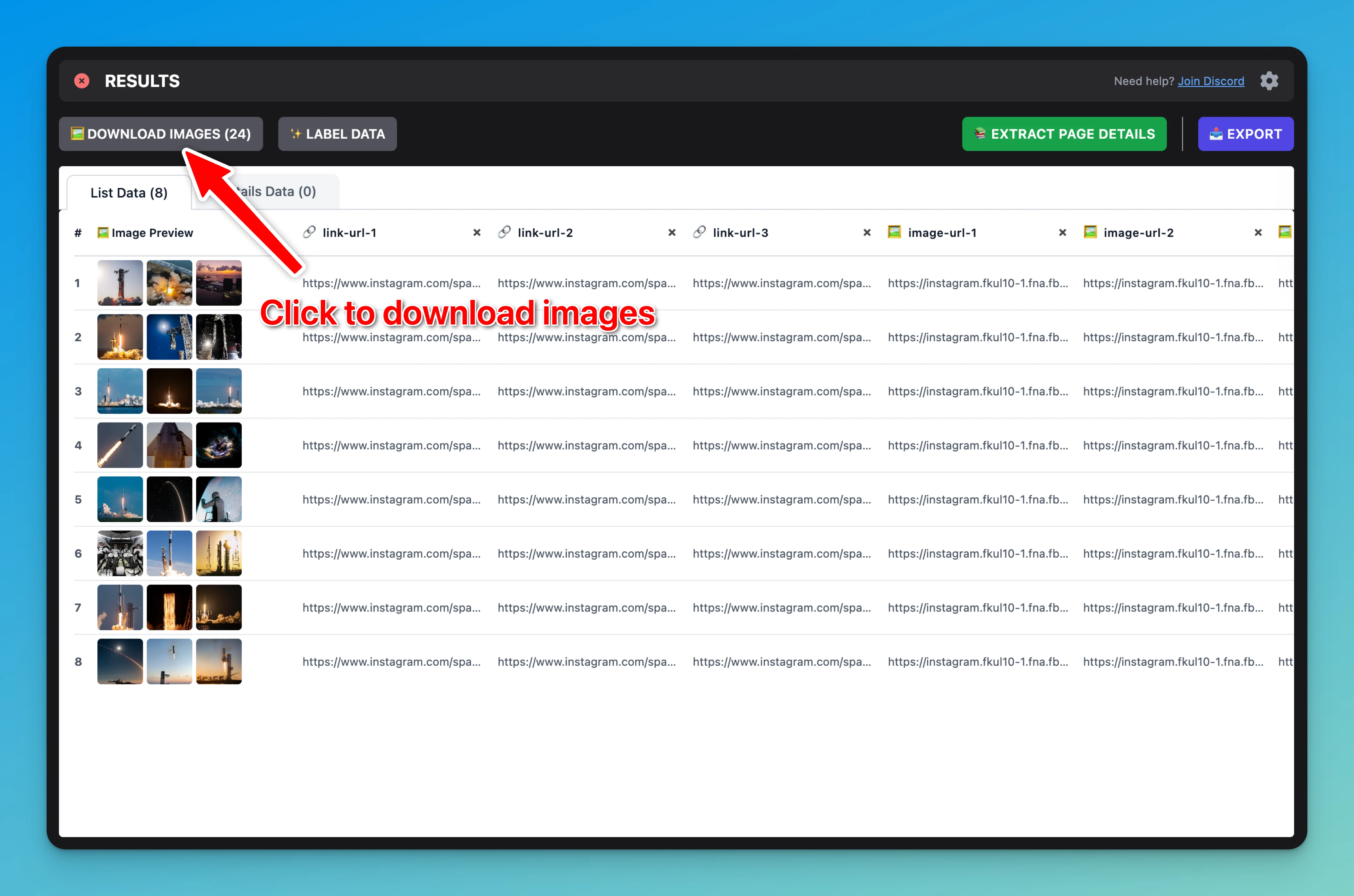Click the sparkle icon on Label Data button
Screen dimensions: 1354x896
[x=296, y=134]
